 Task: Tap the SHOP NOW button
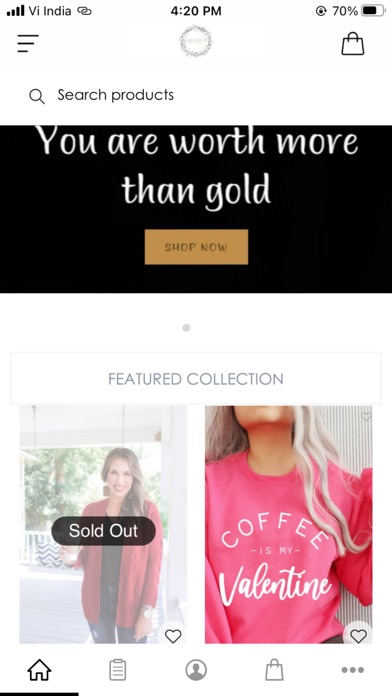(196, 247)
